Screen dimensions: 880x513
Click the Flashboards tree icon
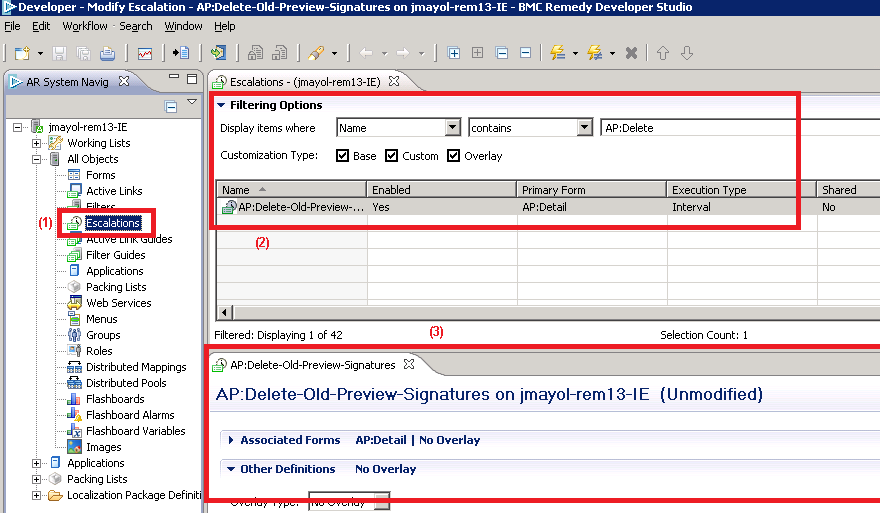(74, 399)
